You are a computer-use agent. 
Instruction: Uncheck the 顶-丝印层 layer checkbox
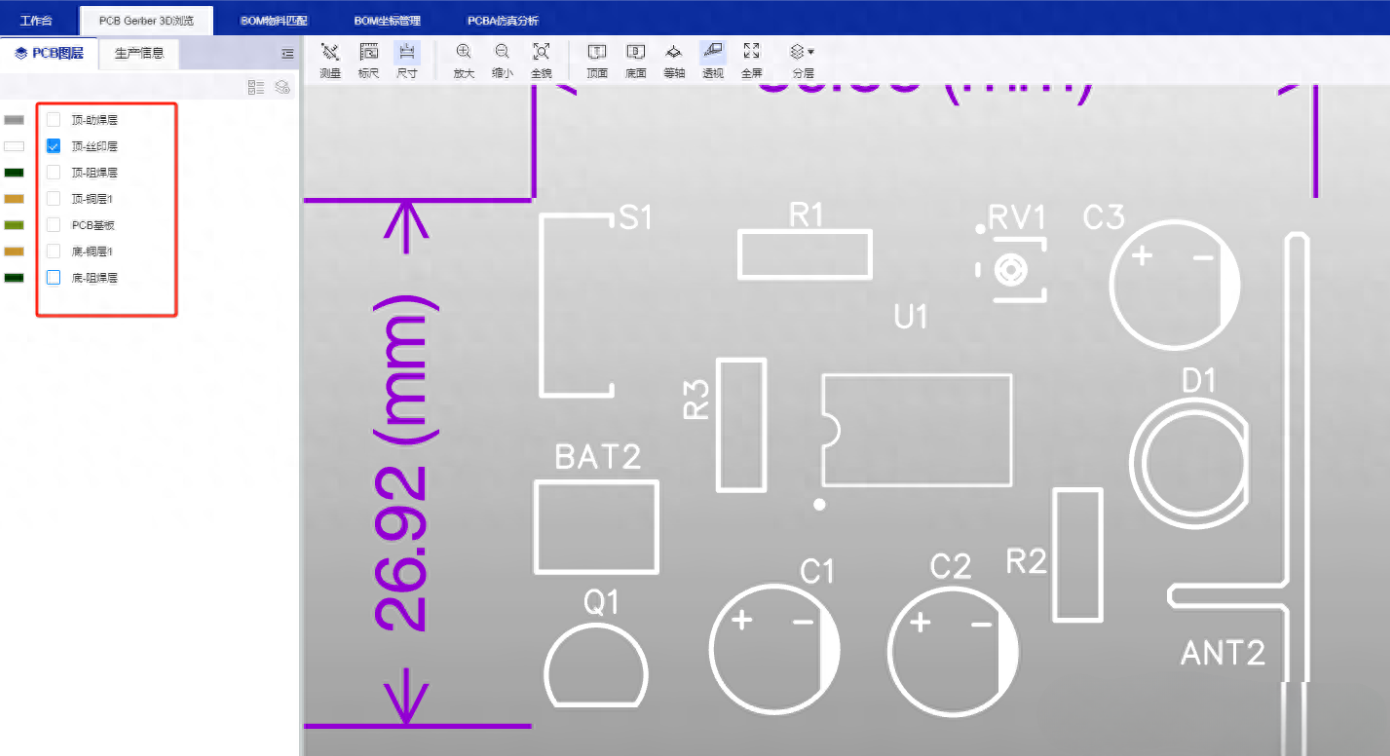point(54,146)
